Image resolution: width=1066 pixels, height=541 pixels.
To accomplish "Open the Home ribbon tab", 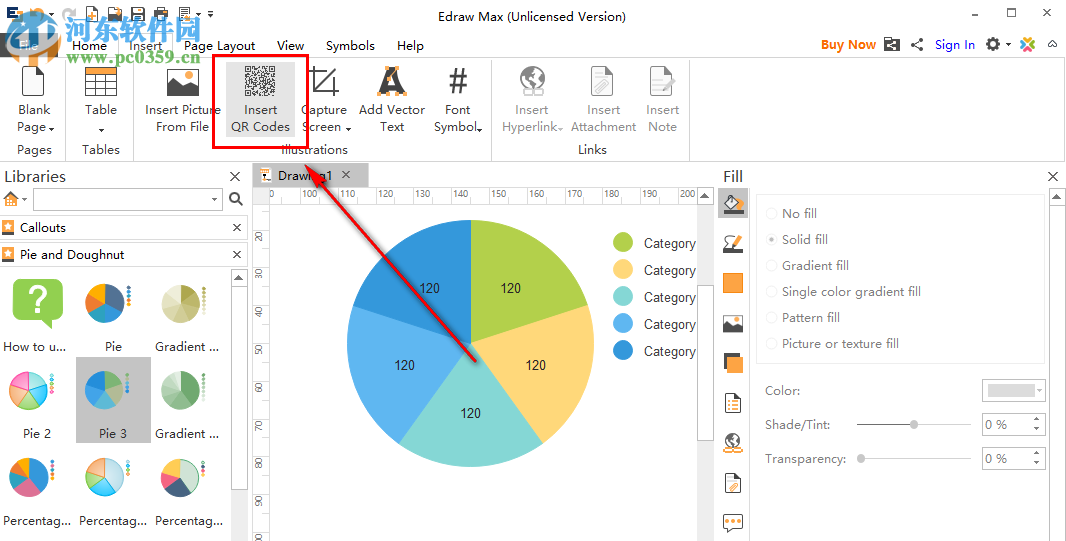I will 89,46.
